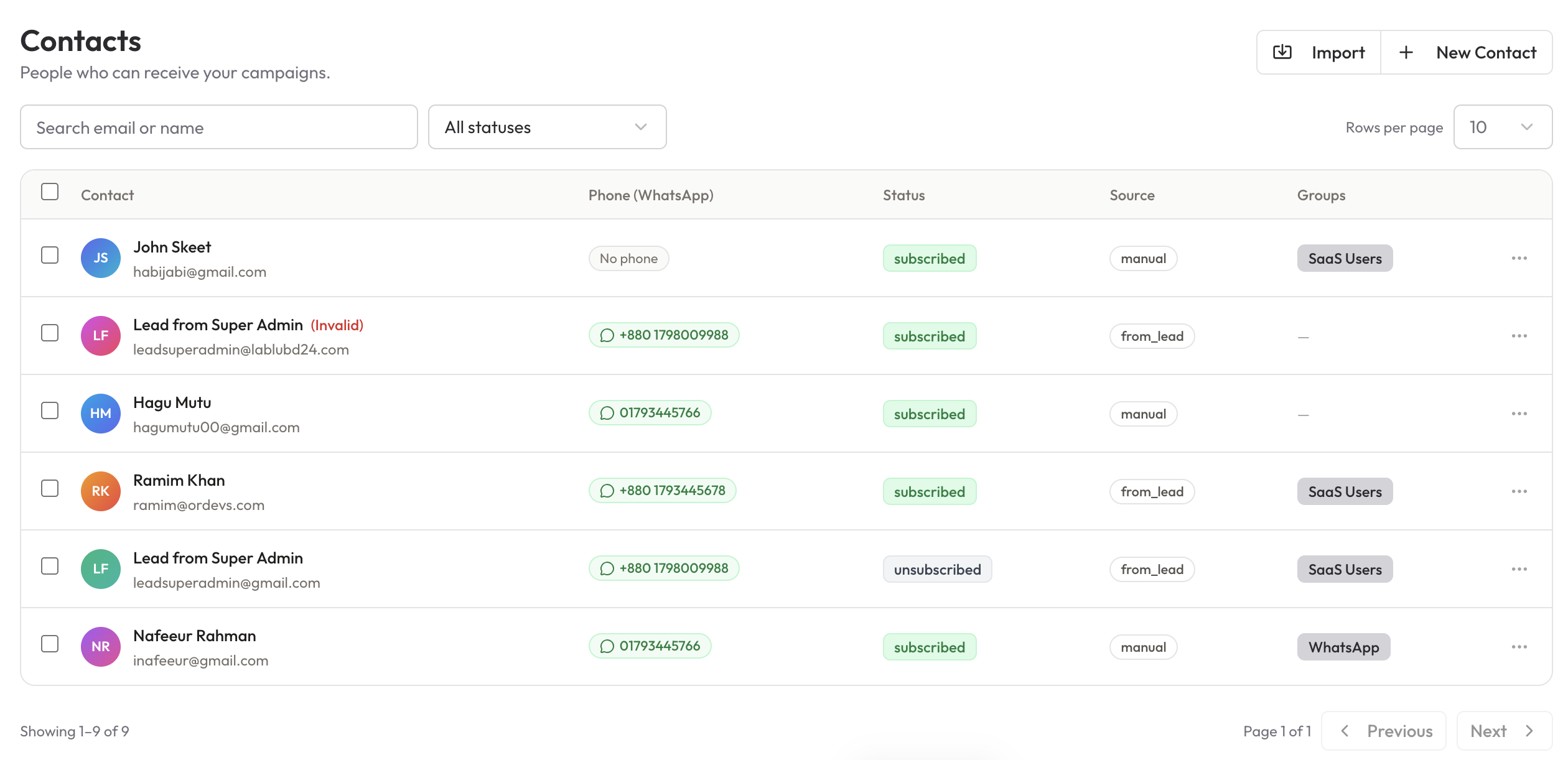Click the NR avatar of Nafeeur Rahman
This screenshot has width=1568, height=760.
pos(101,647)
